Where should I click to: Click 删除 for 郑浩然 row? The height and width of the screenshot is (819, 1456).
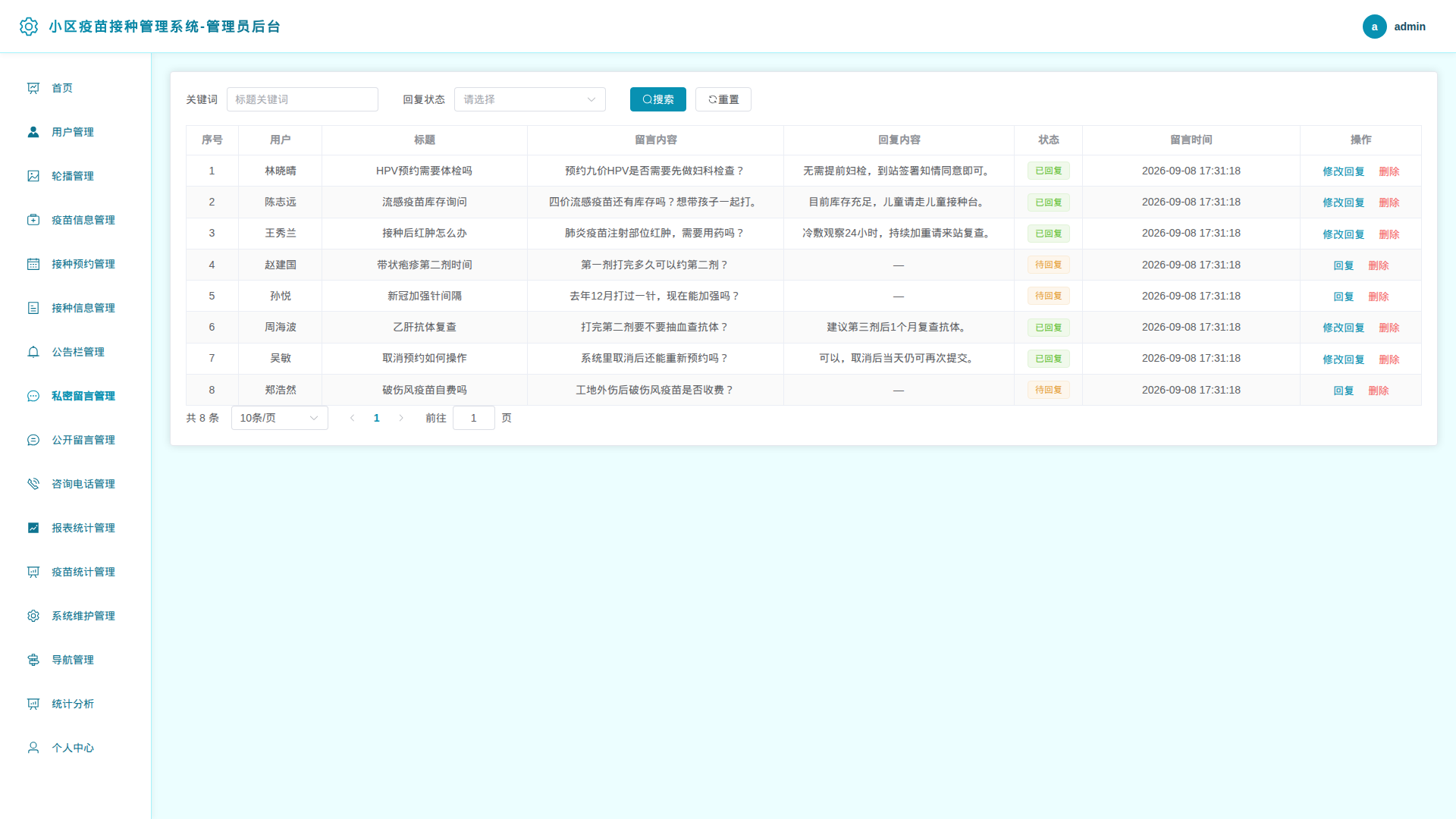pyautogui.click(x=1379, y=391)
